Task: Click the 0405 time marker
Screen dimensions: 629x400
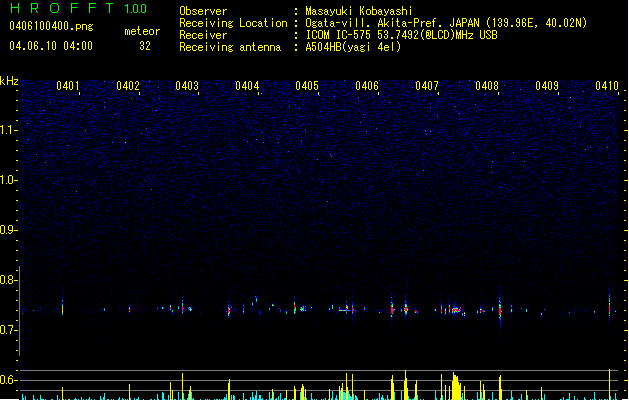Action: click(x=307, y=86)
